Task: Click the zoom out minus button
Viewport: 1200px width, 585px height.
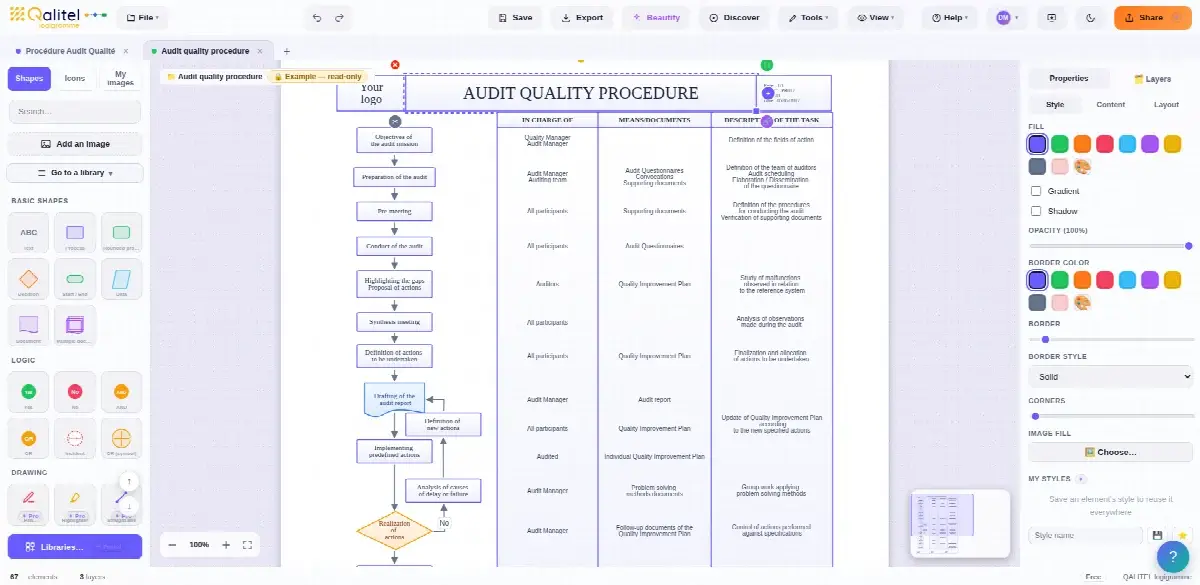Action: (172, 545)
